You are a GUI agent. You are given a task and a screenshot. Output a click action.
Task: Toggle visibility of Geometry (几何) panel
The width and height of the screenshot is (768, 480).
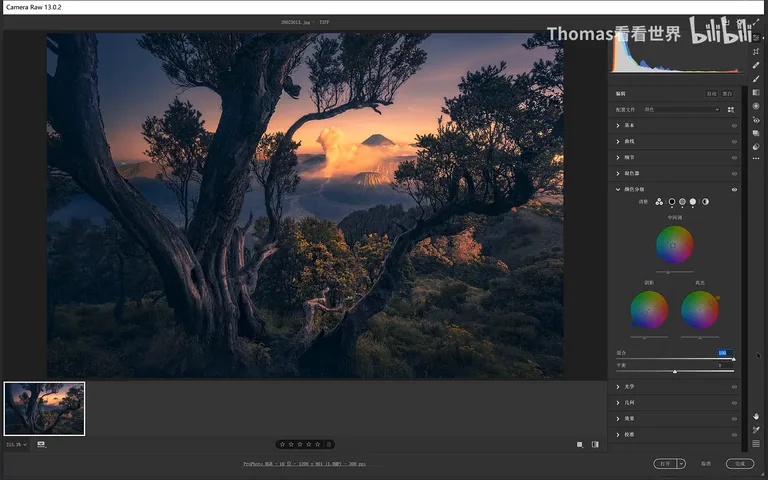734,403
